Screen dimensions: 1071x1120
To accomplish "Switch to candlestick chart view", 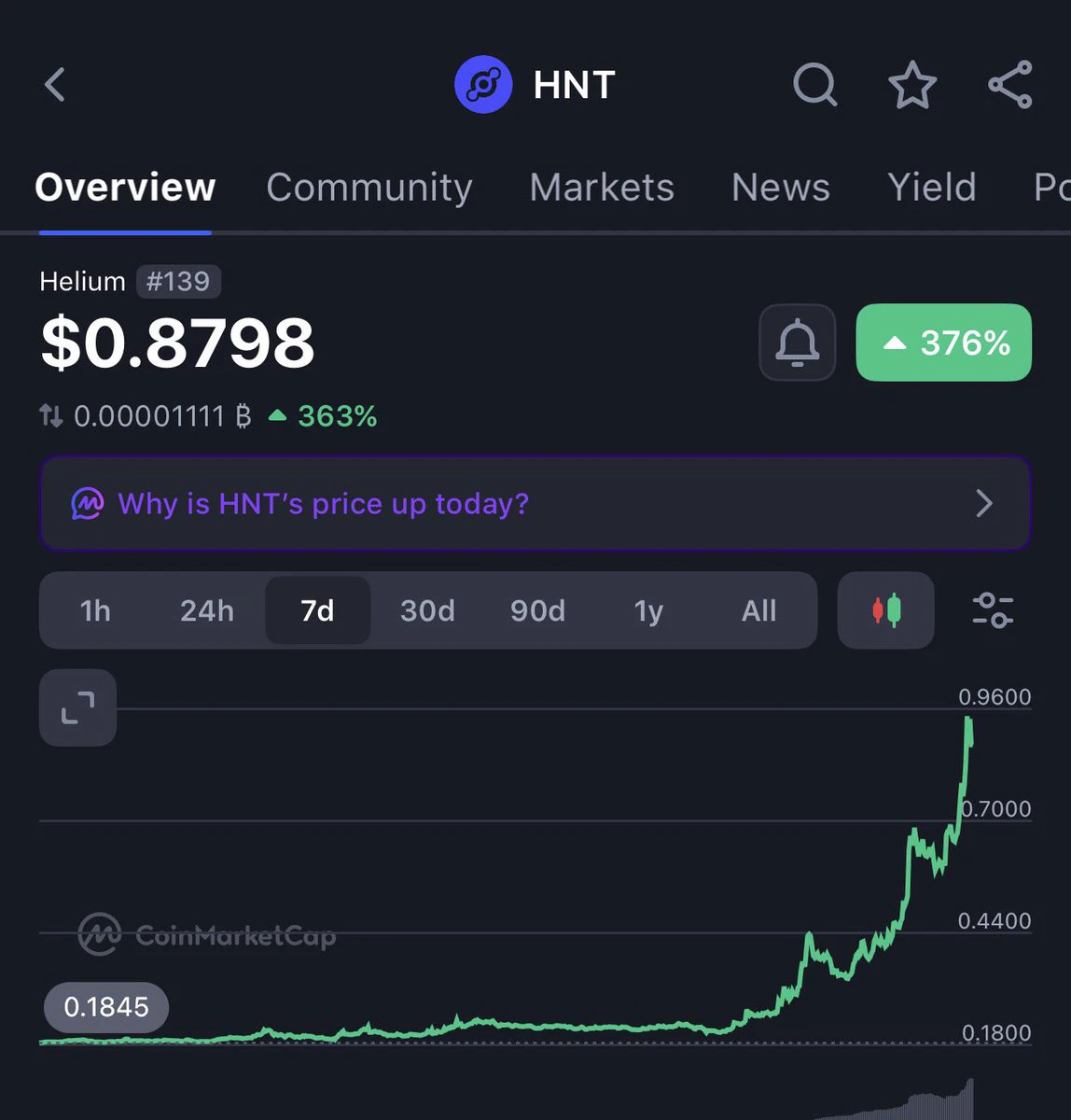I will pos(886,610).
